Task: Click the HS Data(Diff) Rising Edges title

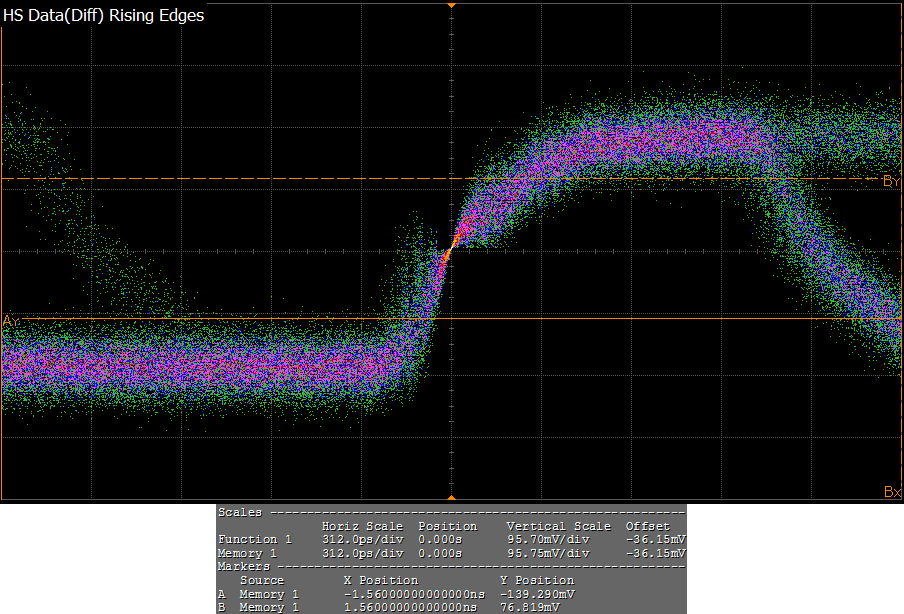Action: tap(104, 16)
